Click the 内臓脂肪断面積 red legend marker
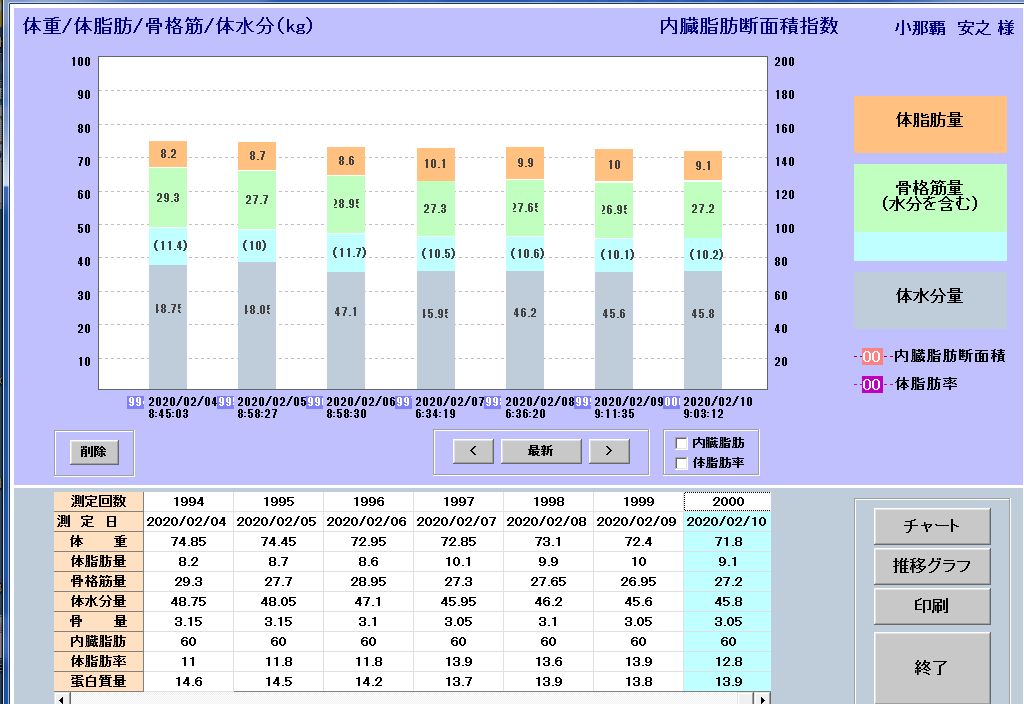 point(871,357)
